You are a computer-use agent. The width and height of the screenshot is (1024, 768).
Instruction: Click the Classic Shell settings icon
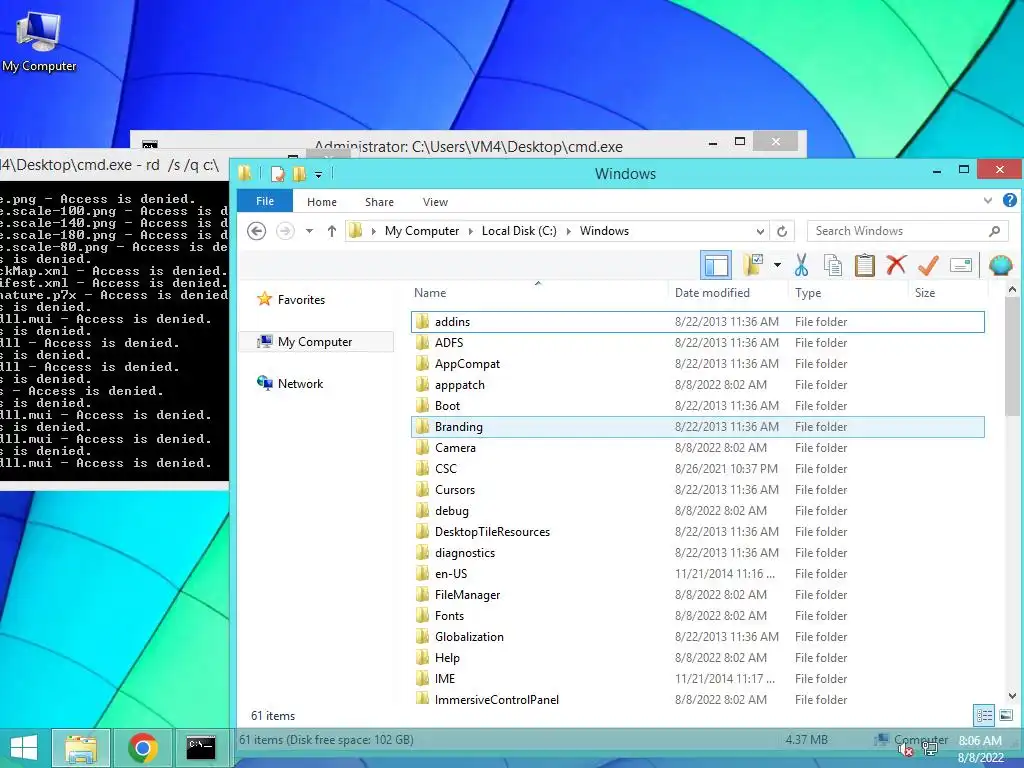(1000, 265)
